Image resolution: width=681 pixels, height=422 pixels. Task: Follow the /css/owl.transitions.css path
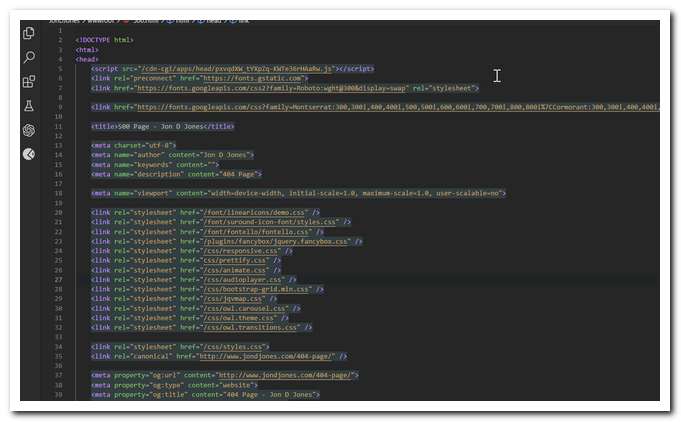(x=251, y=327)
